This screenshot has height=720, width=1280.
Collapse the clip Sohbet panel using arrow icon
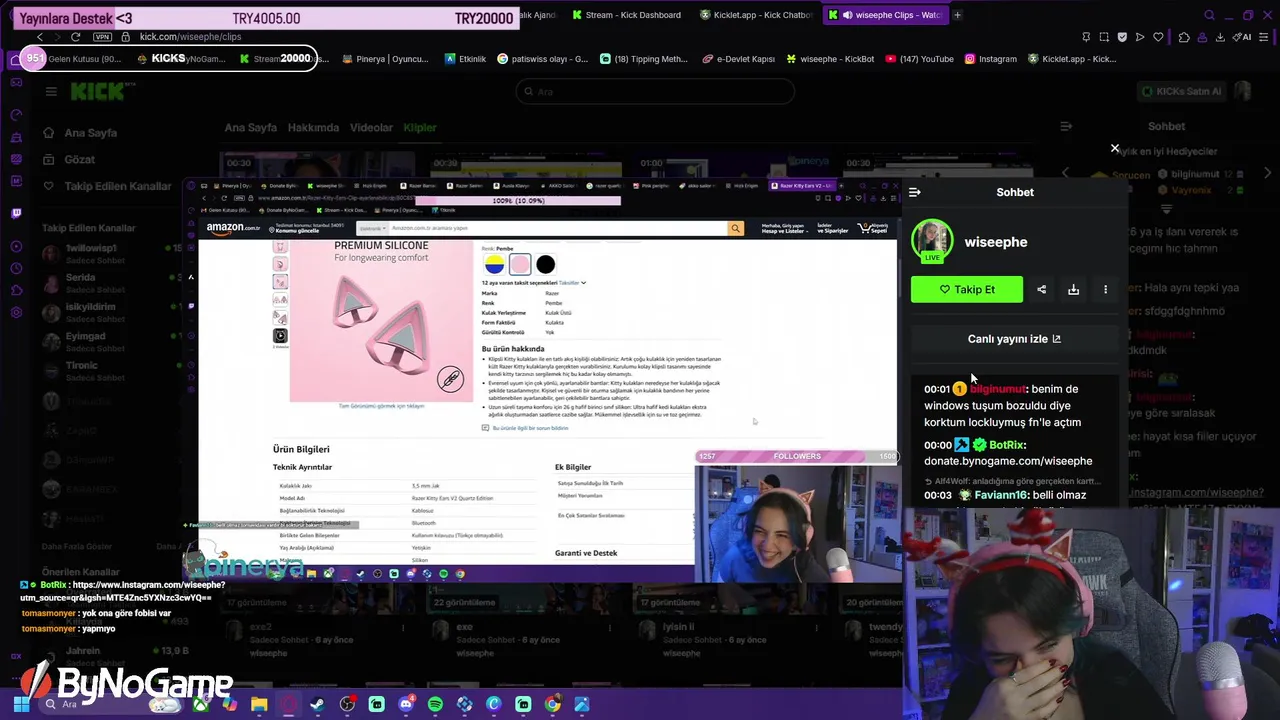(x=915, y=192)
